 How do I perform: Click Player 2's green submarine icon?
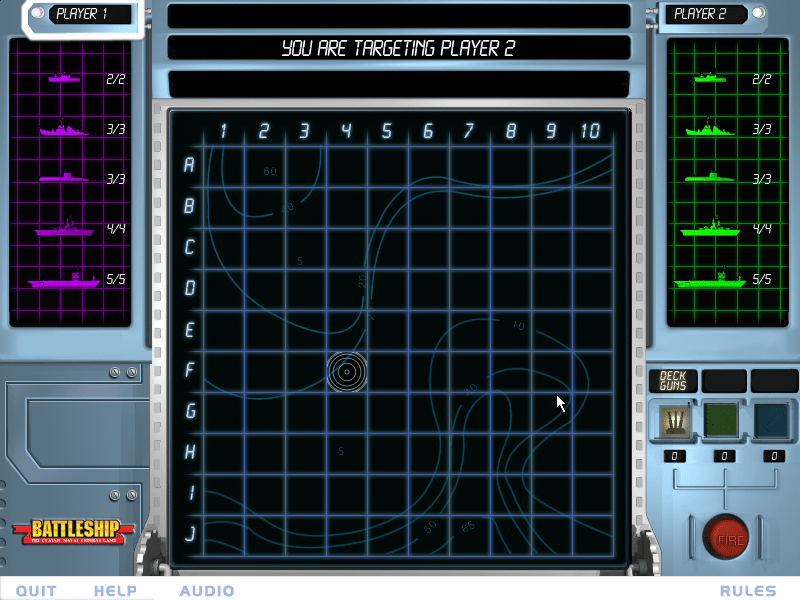710,177
